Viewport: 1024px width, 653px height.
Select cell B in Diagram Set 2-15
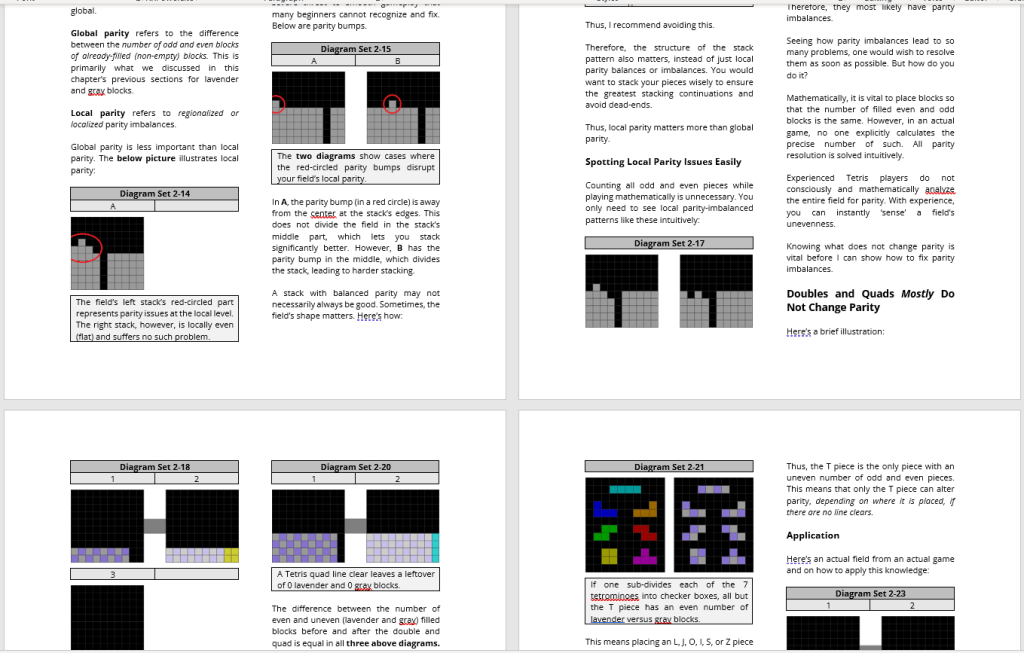397,61
